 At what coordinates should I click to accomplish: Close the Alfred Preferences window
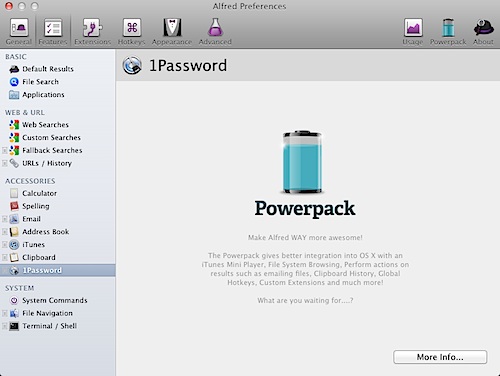tap(9, 6)
